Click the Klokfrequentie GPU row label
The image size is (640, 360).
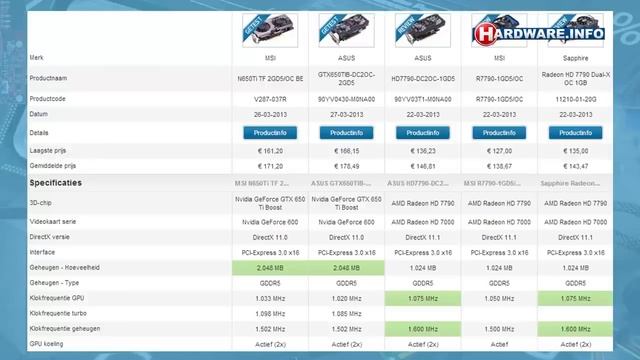tap(57, 298)
